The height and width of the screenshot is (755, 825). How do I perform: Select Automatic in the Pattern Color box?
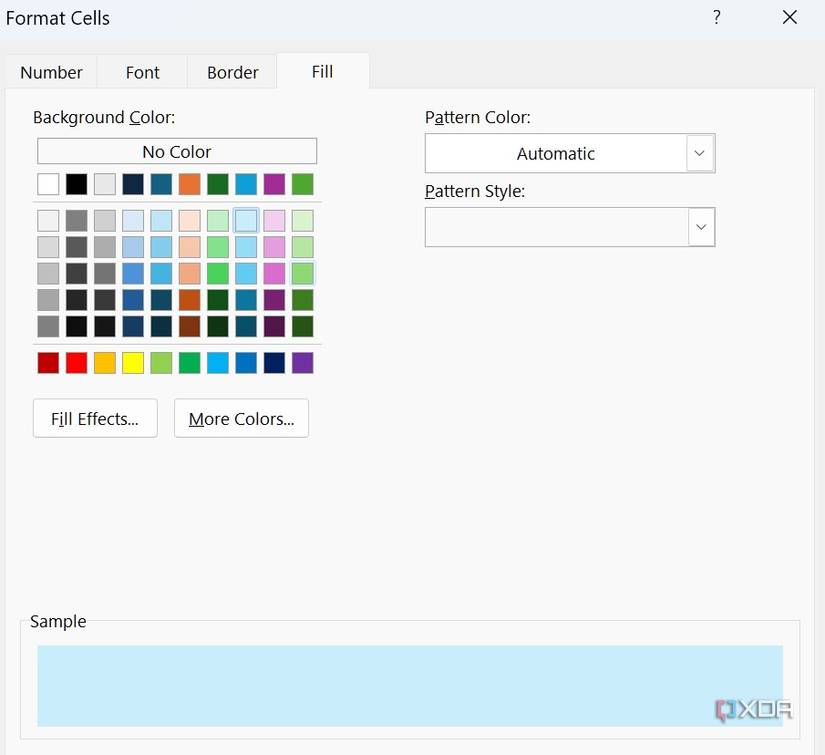click(555, 153)
